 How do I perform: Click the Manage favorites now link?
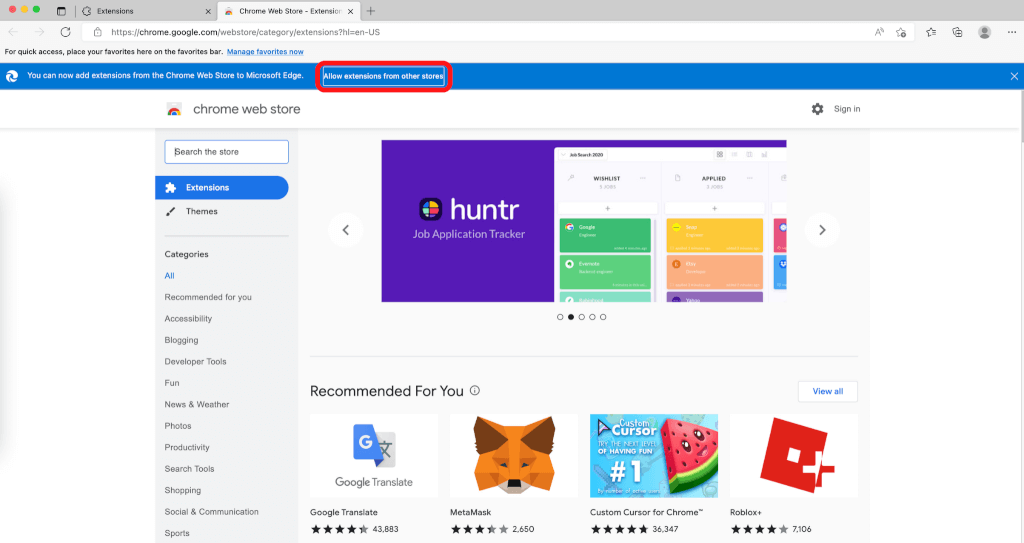click(x=265, y=51)
